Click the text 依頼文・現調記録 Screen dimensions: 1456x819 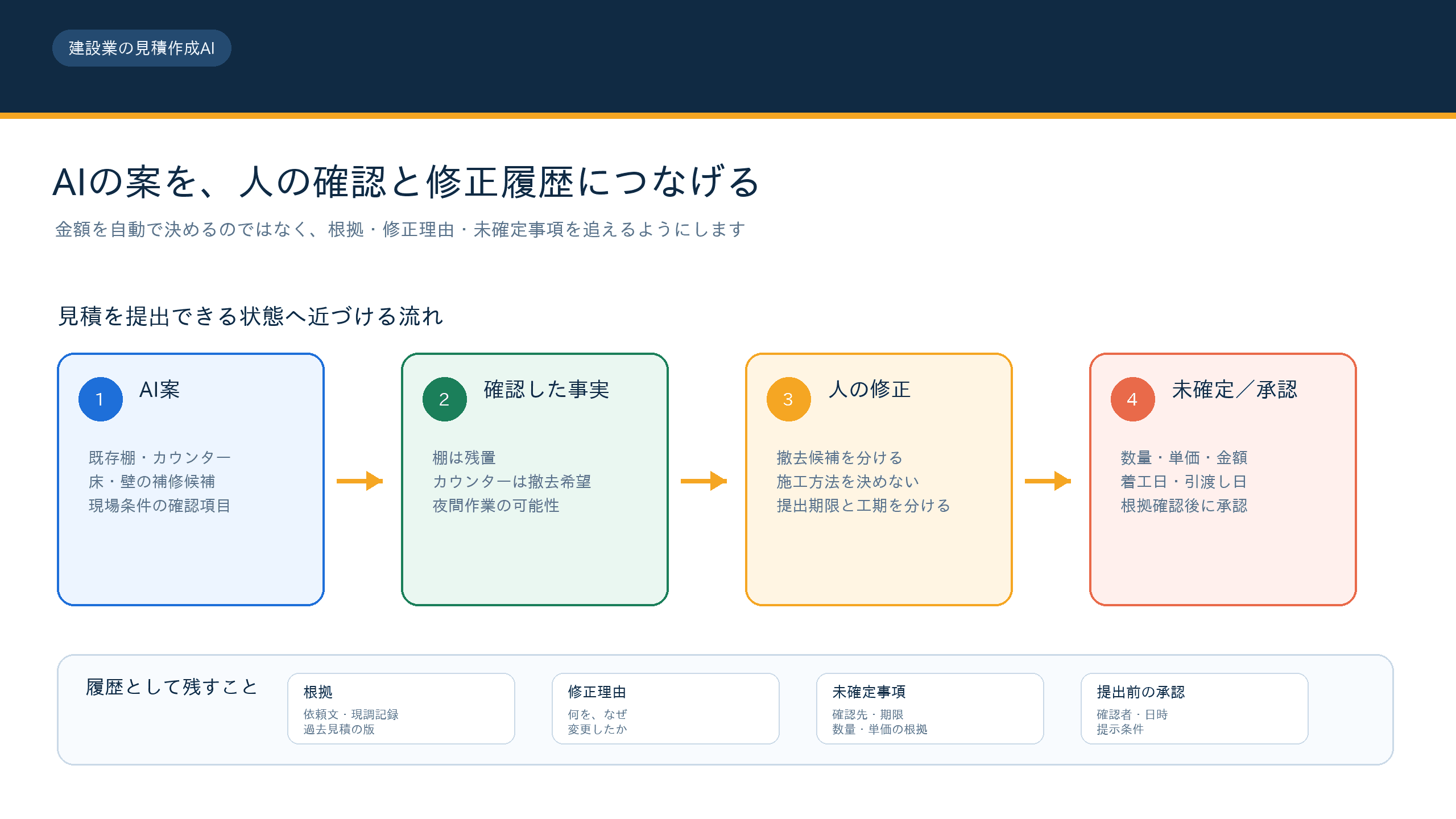[351, 714]
